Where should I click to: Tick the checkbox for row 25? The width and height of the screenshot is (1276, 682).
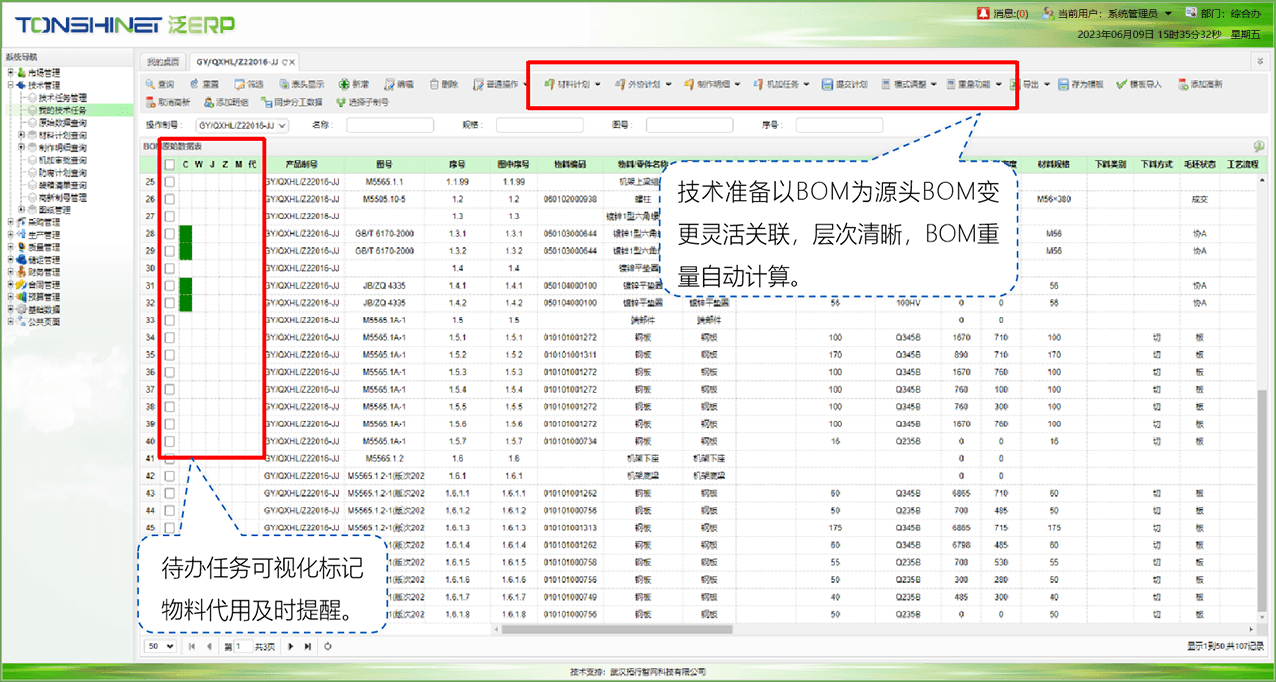click(170, 182)
